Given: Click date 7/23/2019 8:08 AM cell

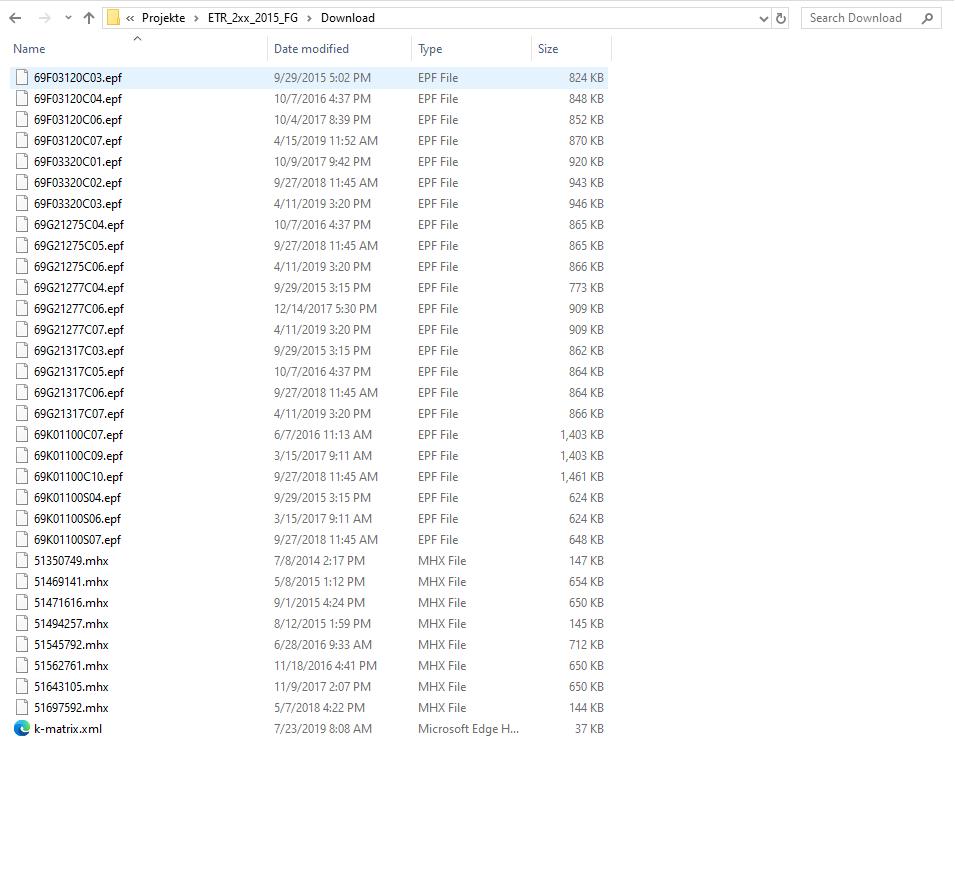Looking at the screenshot, I should pos(323,729).
